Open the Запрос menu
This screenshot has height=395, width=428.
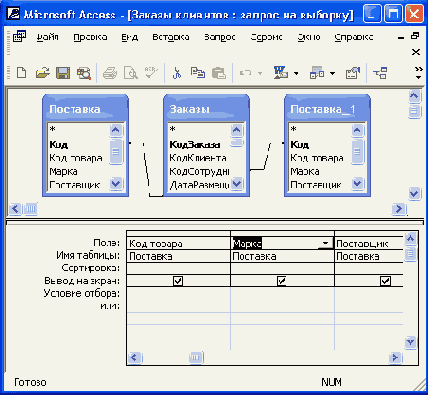coord(220,37)
